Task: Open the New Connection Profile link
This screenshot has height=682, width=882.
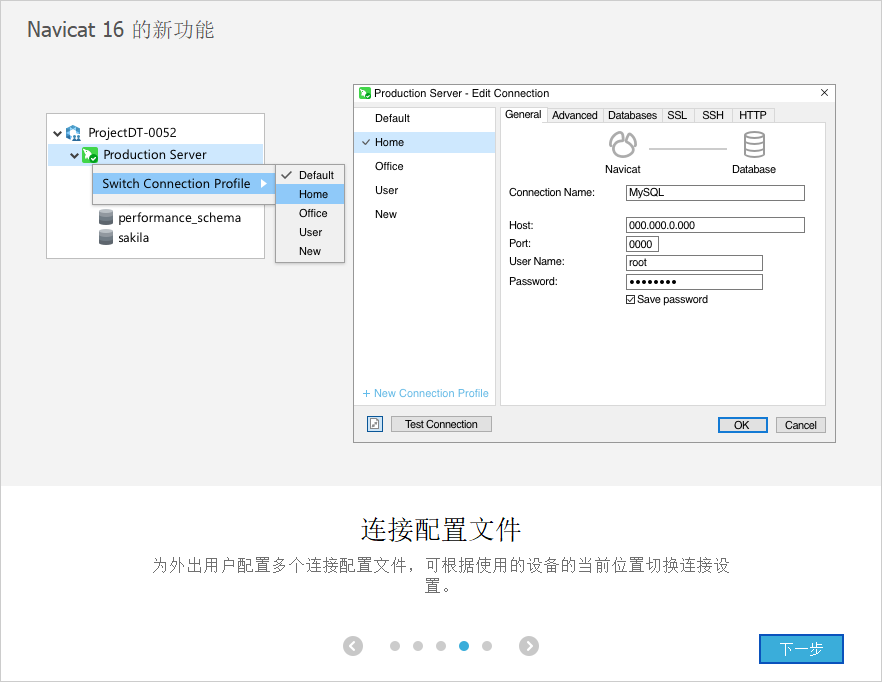Action: [425, 393]
